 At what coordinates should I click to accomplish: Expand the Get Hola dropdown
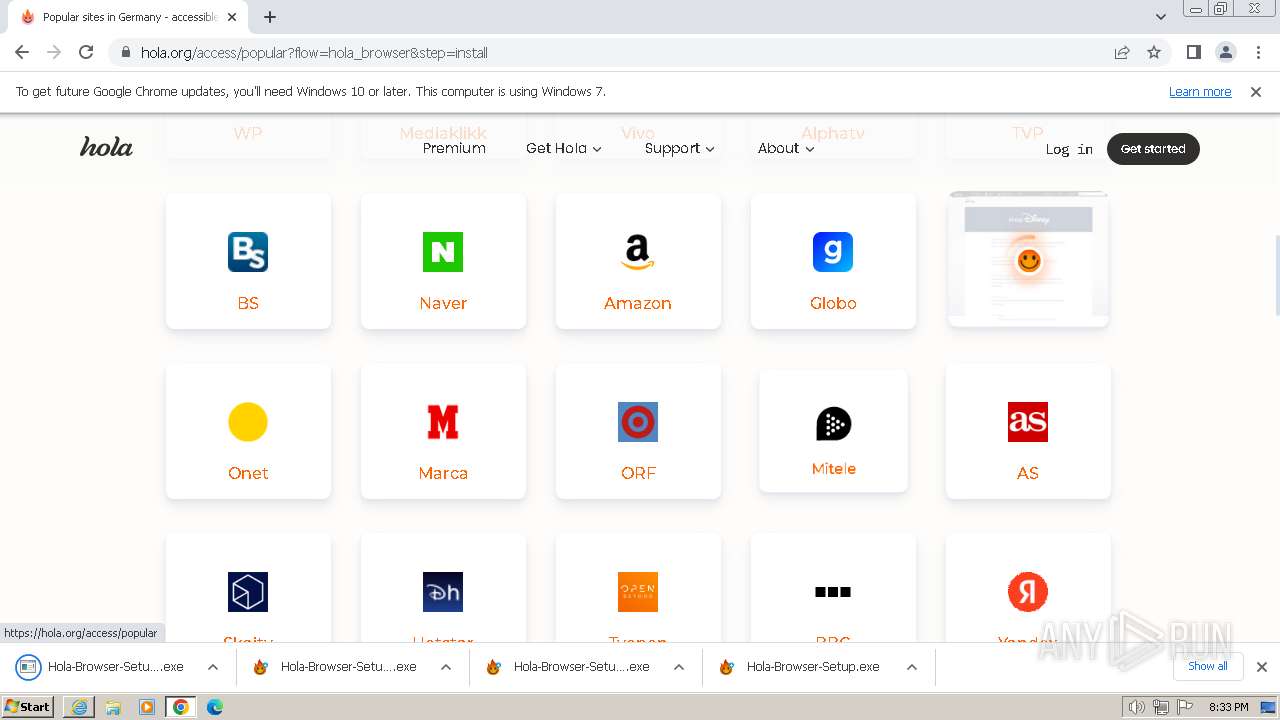564,148
